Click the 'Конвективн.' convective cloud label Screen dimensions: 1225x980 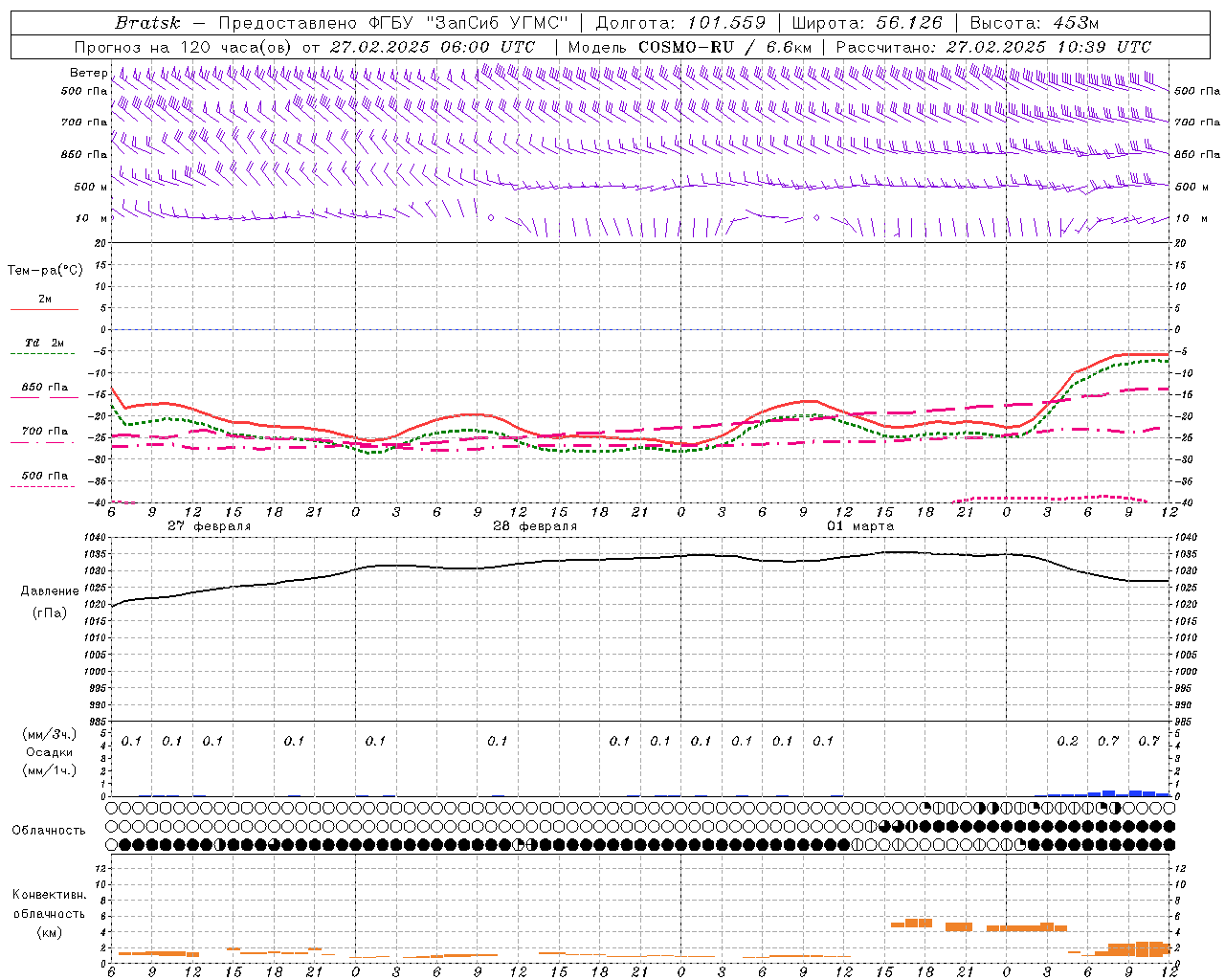click(x=49, y=895)
